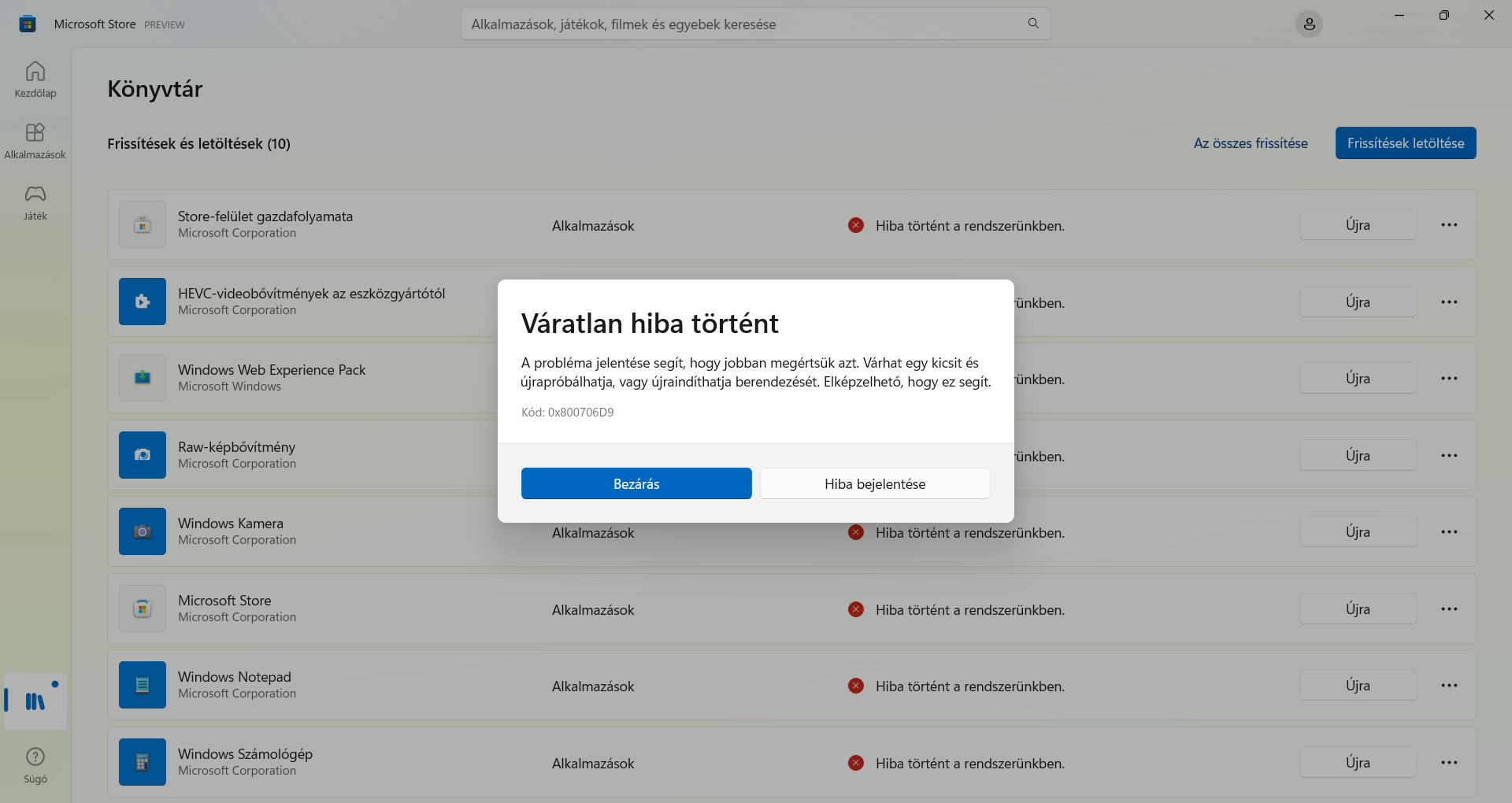Screen dimensions: 1512x803
Task: Open the user account profile icon
Action: click(1309, 24)
